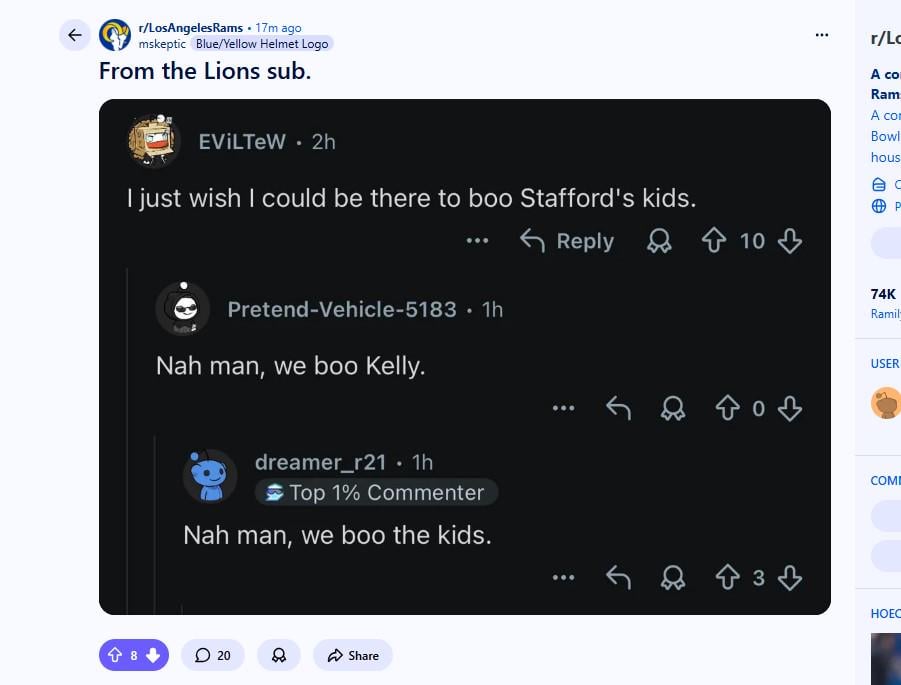View mskeptic's user profile
This screenshot has width=901, height=685.
(x=161, y=44)
